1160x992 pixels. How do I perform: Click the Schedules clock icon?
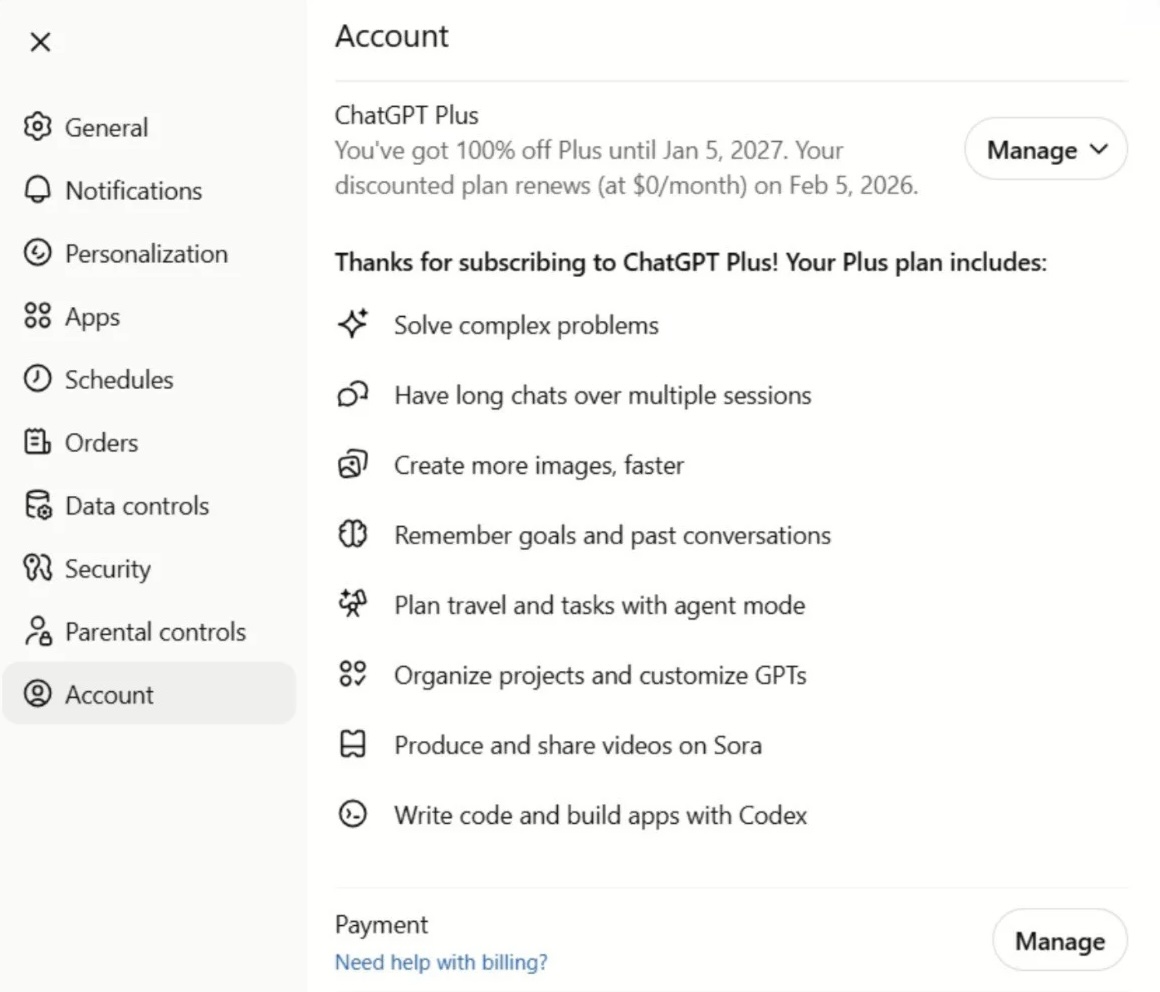coord(37,380)
